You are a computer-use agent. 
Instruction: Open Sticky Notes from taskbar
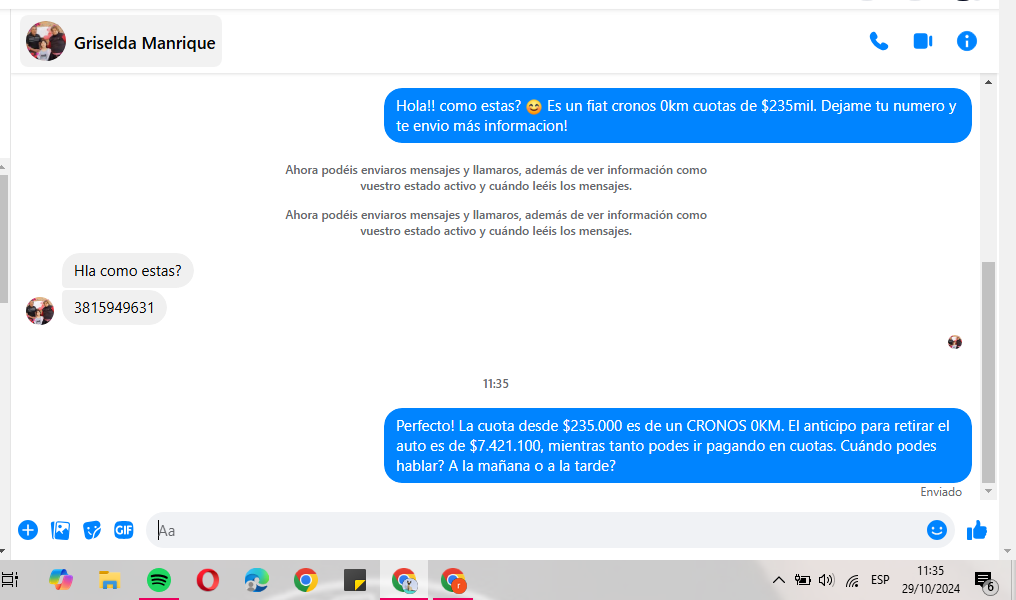354,580
